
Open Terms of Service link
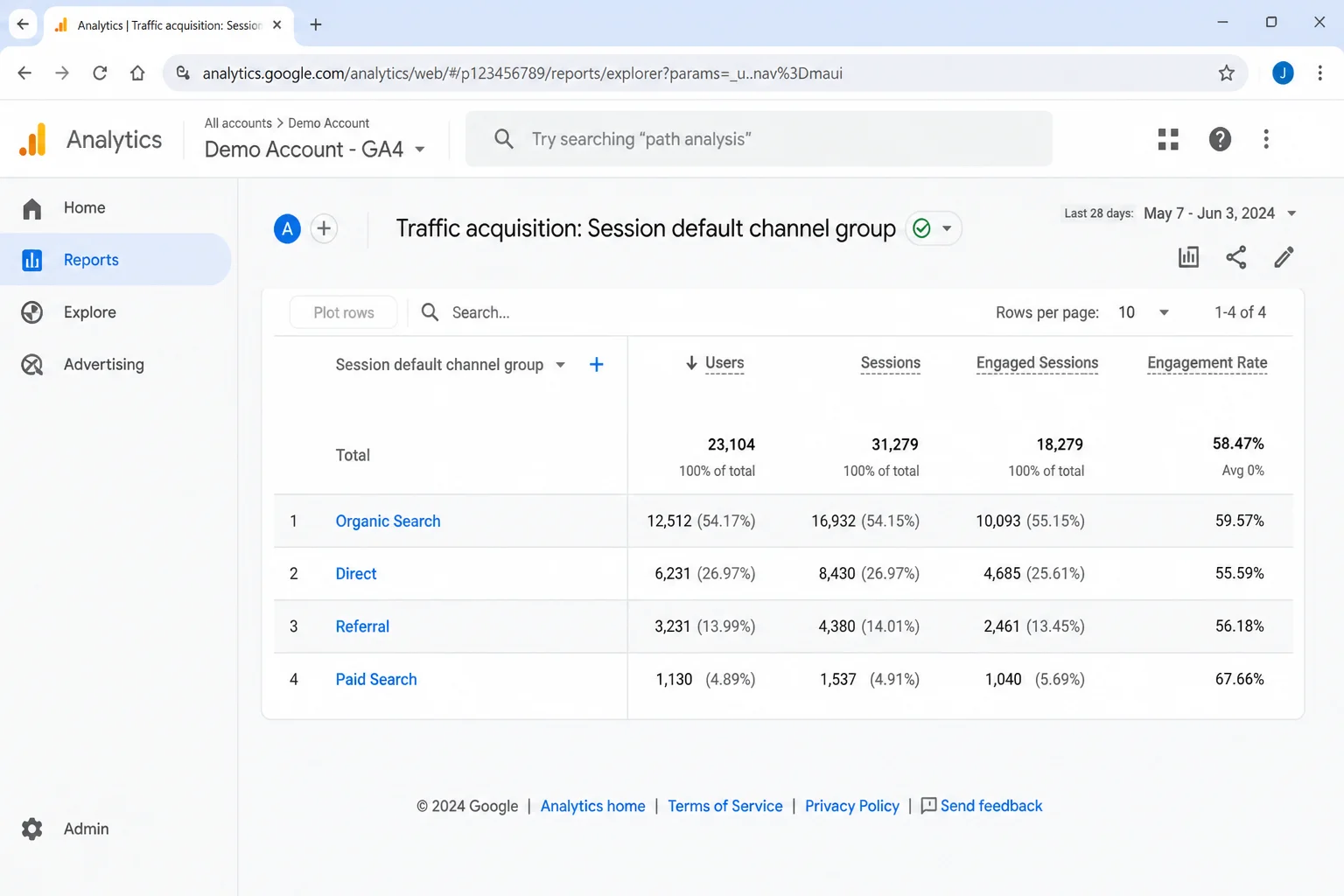point(724,806)
